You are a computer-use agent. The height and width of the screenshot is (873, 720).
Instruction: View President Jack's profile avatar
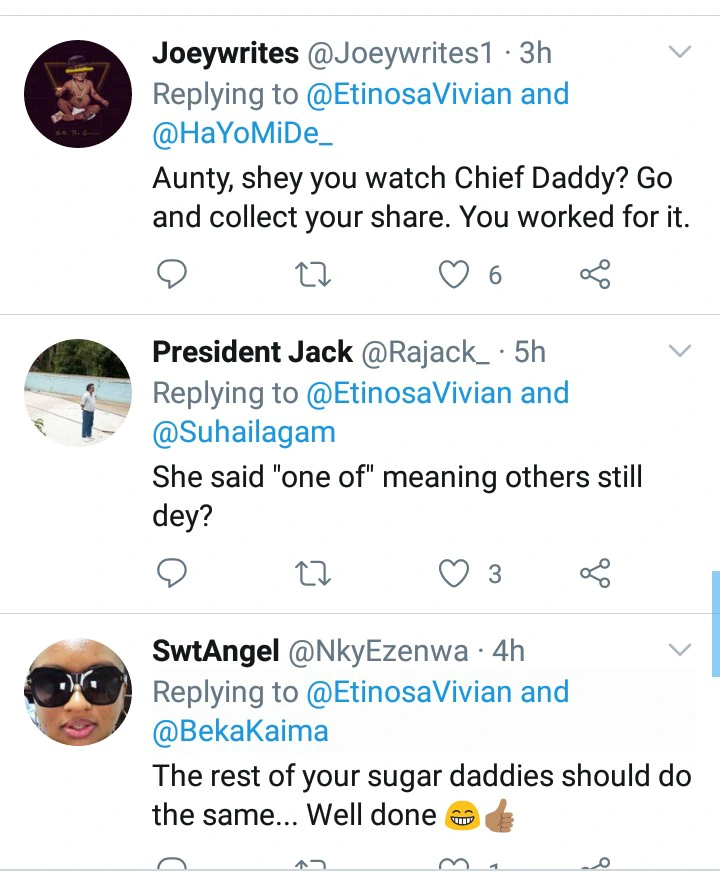click(77, 392)
